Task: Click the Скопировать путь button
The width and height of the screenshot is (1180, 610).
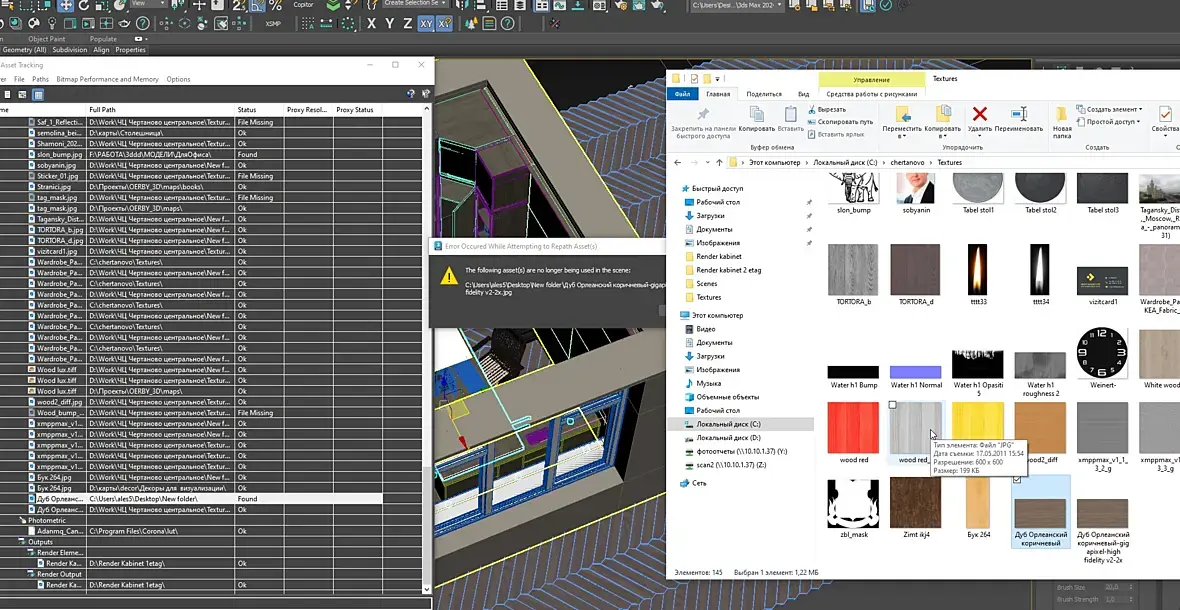Action: click(x=843, y=122)
